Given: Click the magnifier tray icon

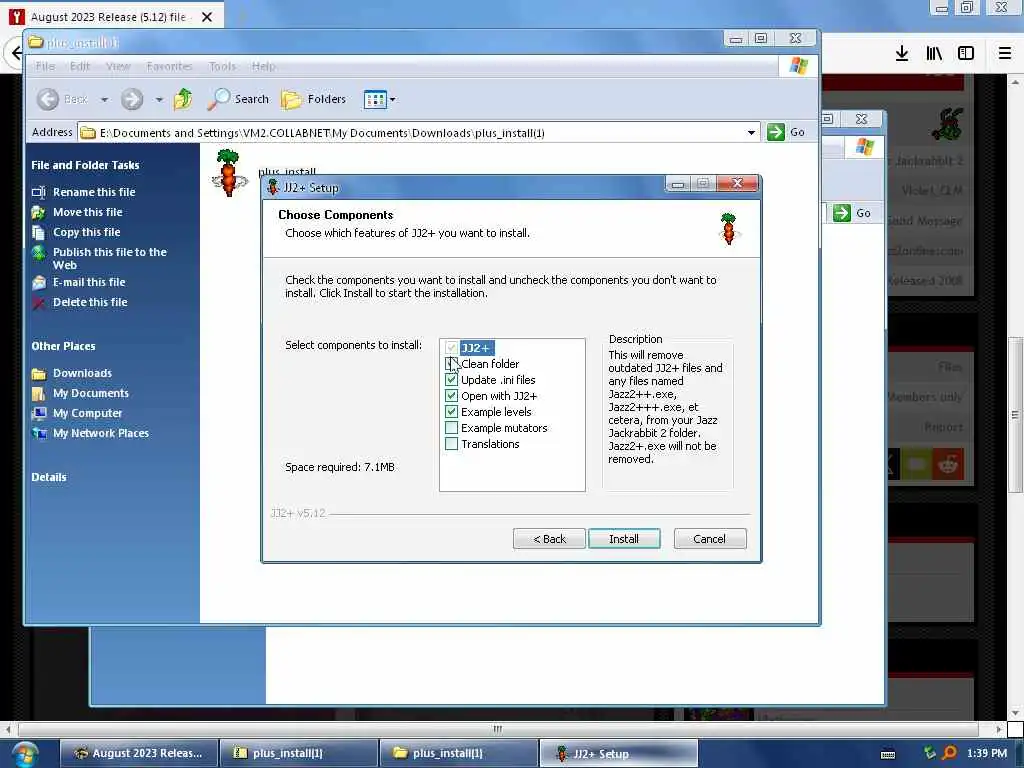Looking at the screenshot, I should (x=950, y=753).
